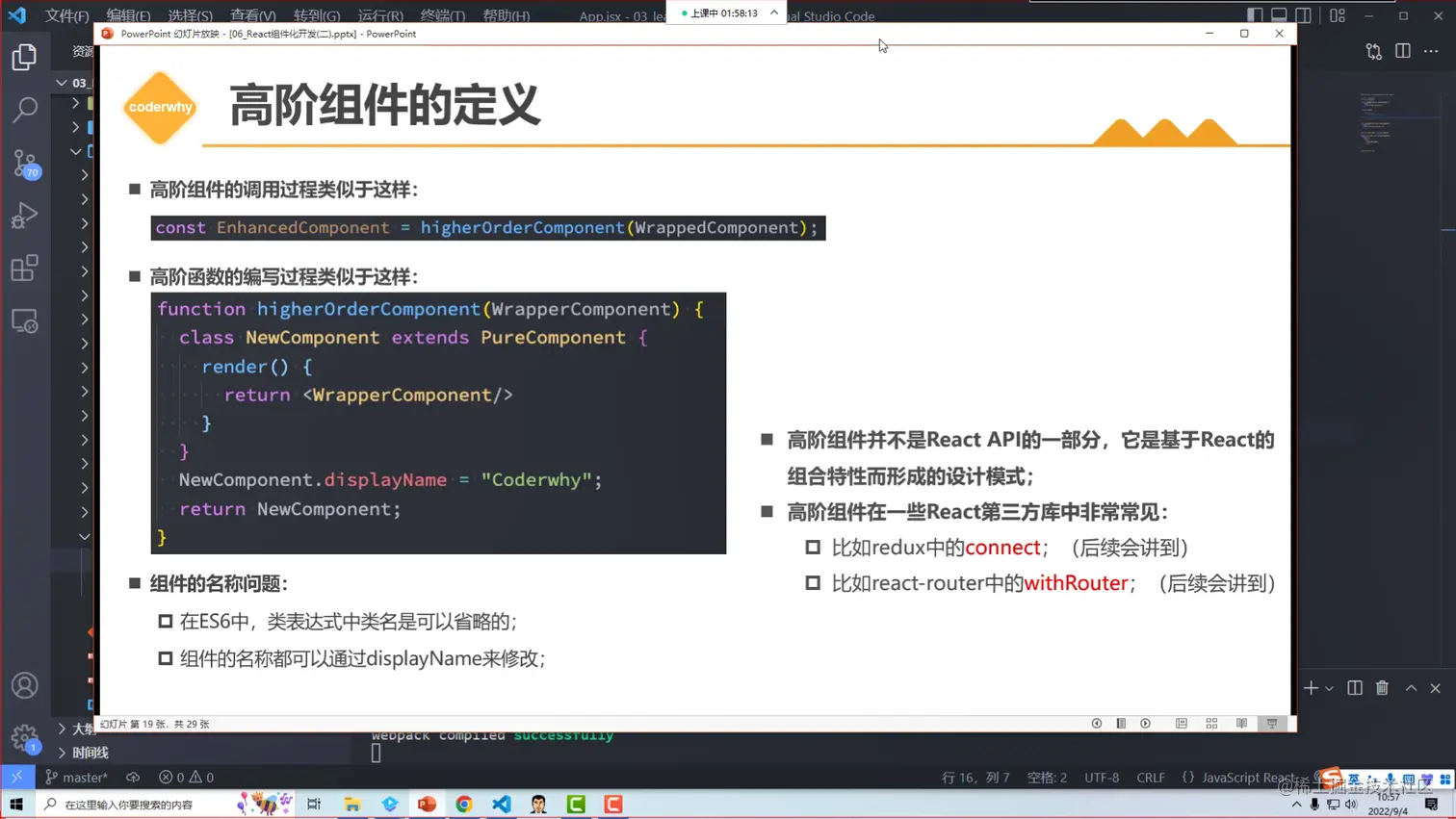Toggle secondary side bar layout icon
This screenshot has width=1456, height=819.
[1303, 15]
